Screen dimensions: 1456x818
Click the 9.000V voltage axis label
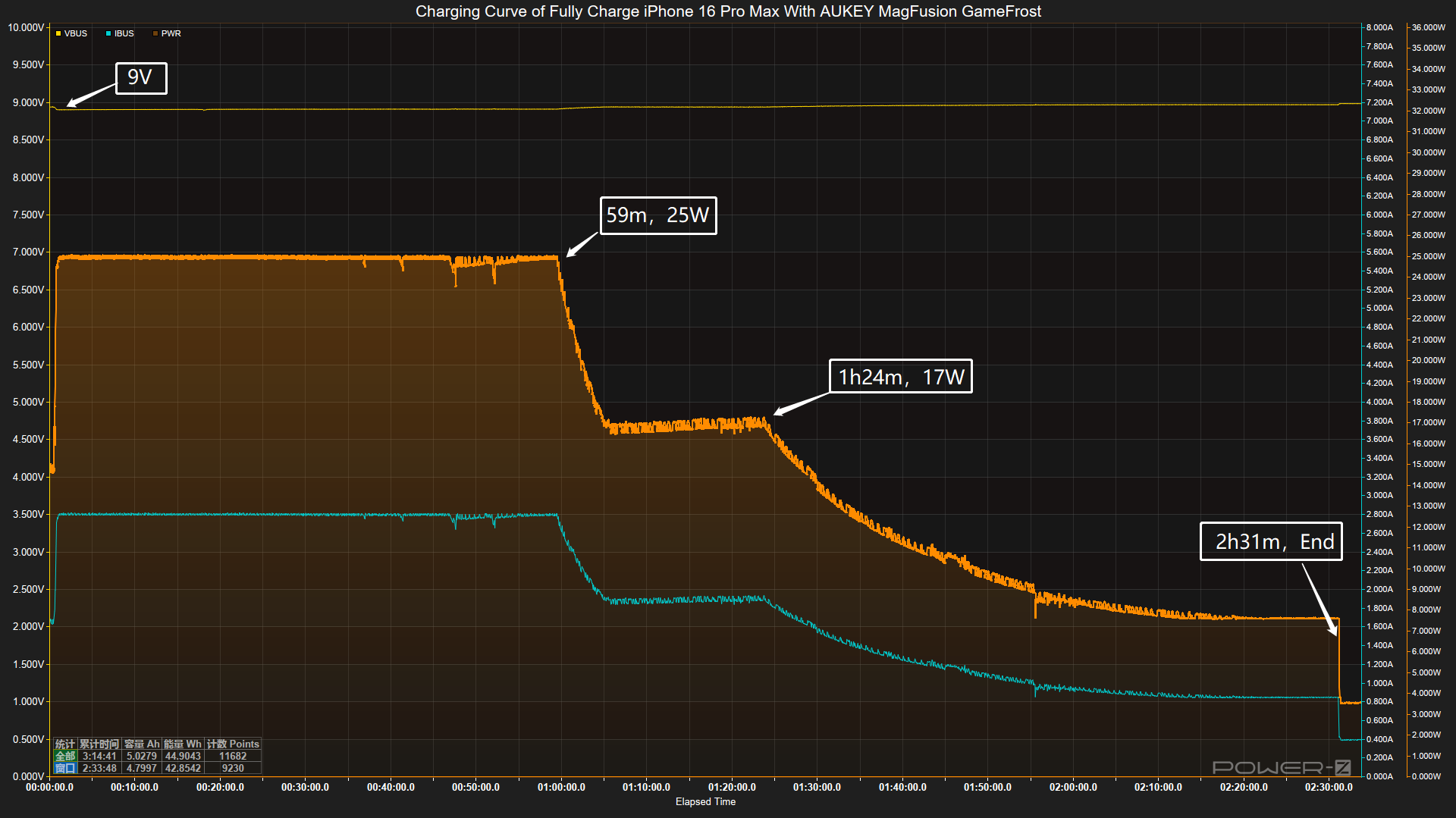coord(28,102)
